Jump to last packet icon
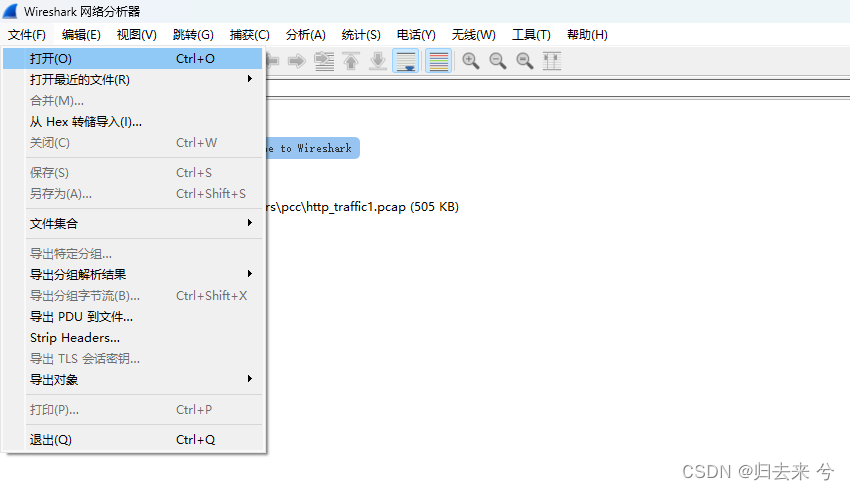This screenshot has height=490, width=850. [378, 61]
